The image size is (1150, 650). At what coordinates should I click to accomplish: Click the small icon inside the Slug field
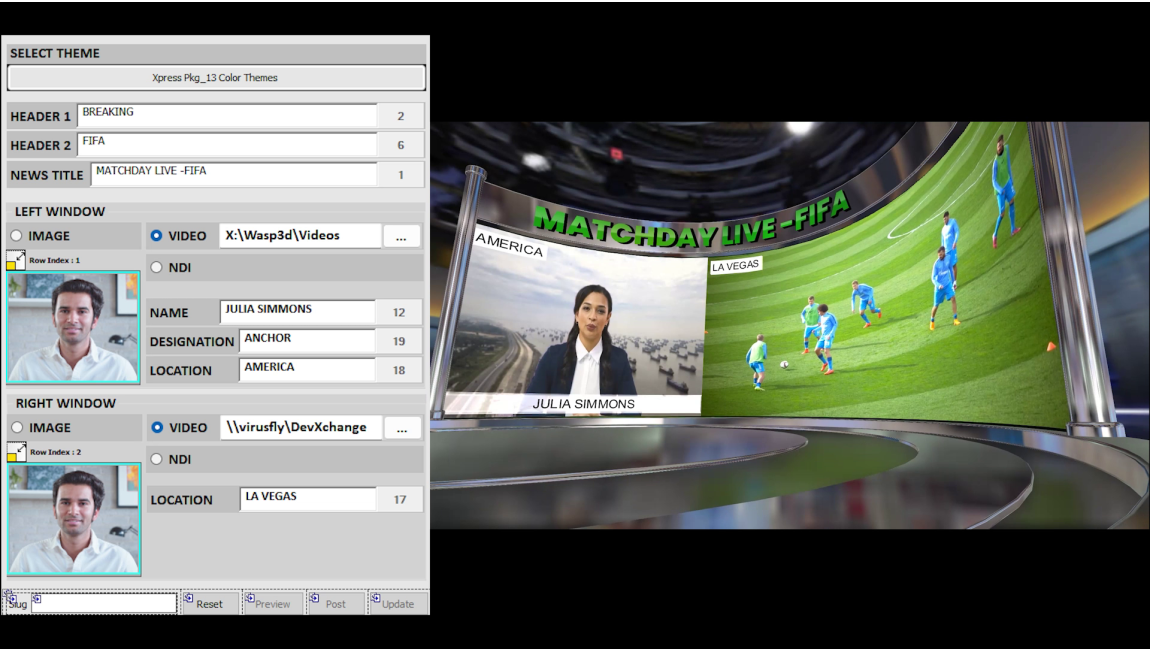pyautogui.click(x=37, y=599)
